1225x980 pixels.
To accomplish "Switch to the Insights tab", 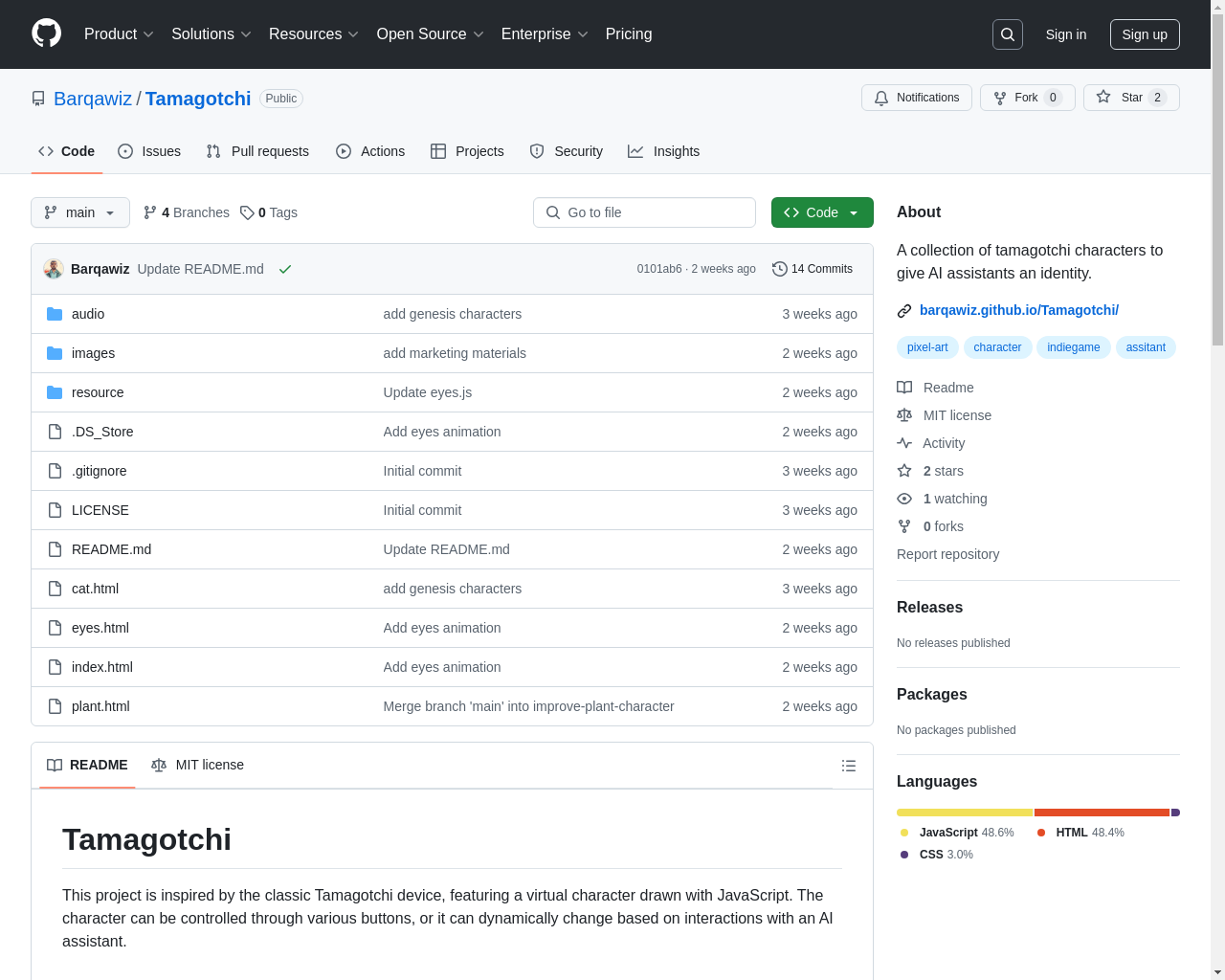I will pos(664,151).
